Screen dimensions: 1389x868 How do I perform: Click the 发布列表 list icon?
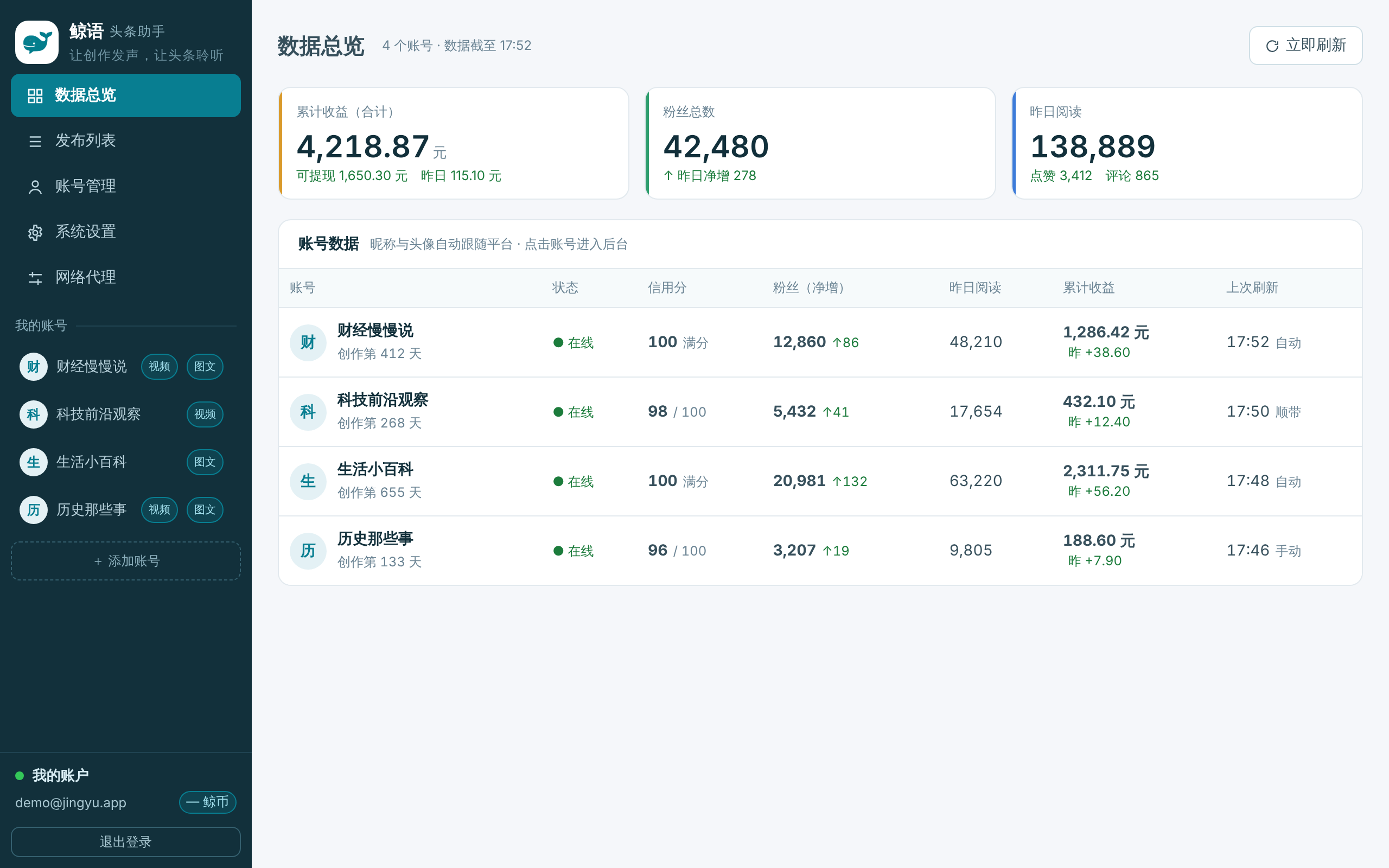pos(35,141)
